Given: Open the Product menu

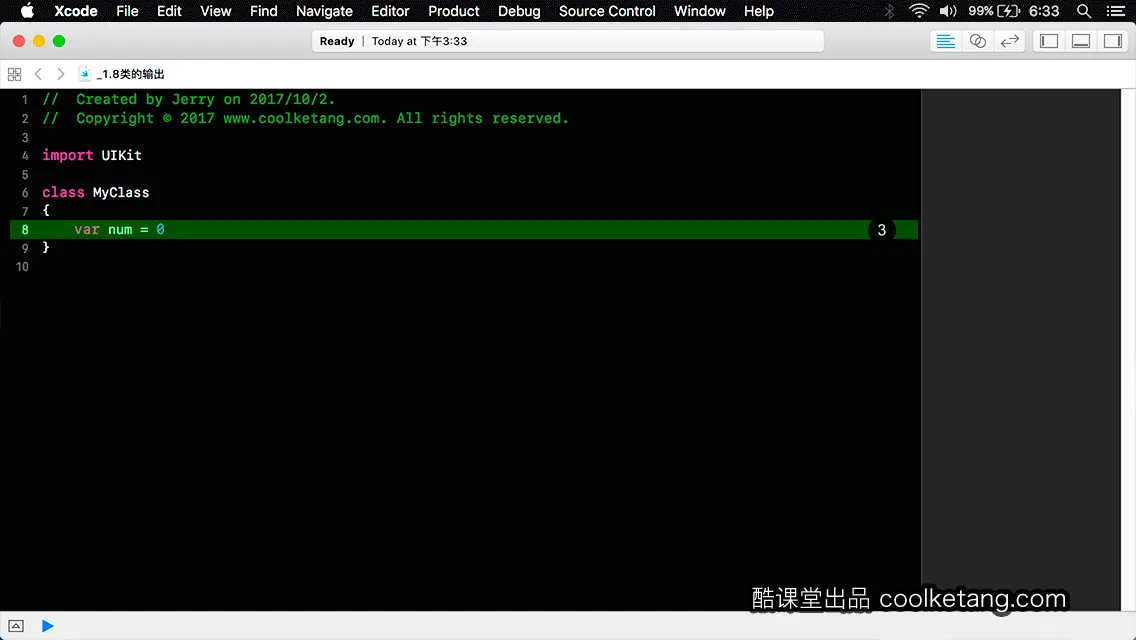Looking at the screenshot, I should point(454,11).
